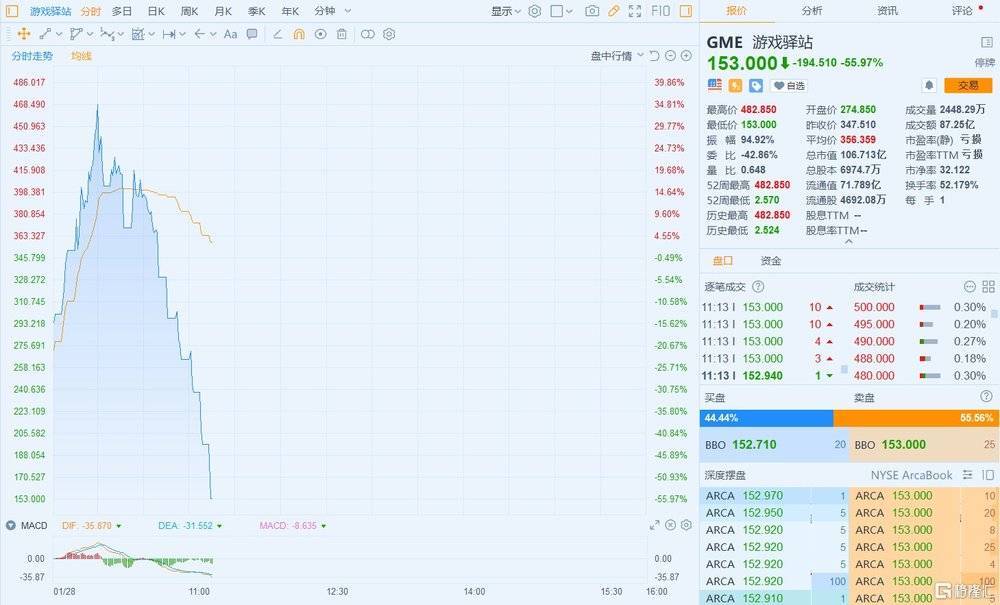The image size is (1000, 605).
Task: Click the orange lightning quote icon
Action: point(735,85)
